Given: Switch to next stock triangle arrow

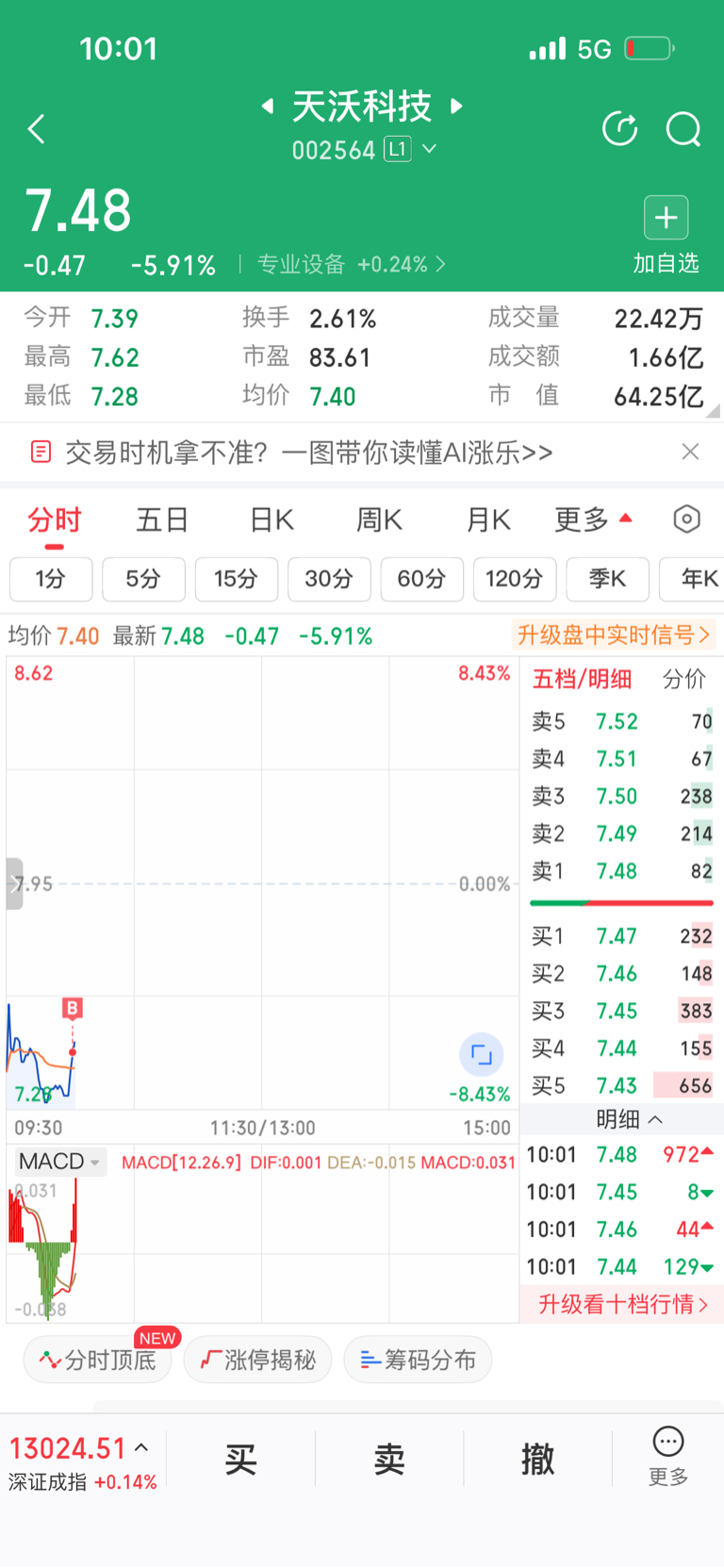Looking at the screenshot, I should [456, 107].
